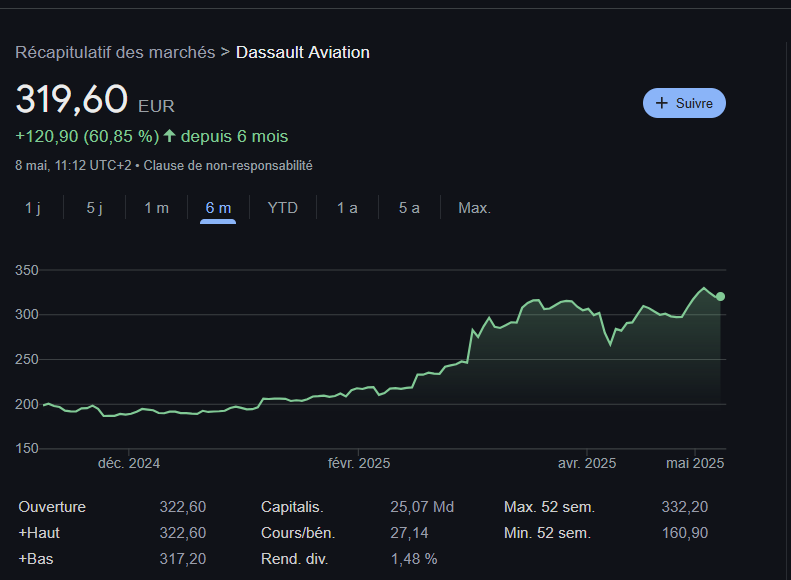Click the 27,14 ratio value
Image resolution: width=791 pixels, height=580 pixels.
coord(409,533)
